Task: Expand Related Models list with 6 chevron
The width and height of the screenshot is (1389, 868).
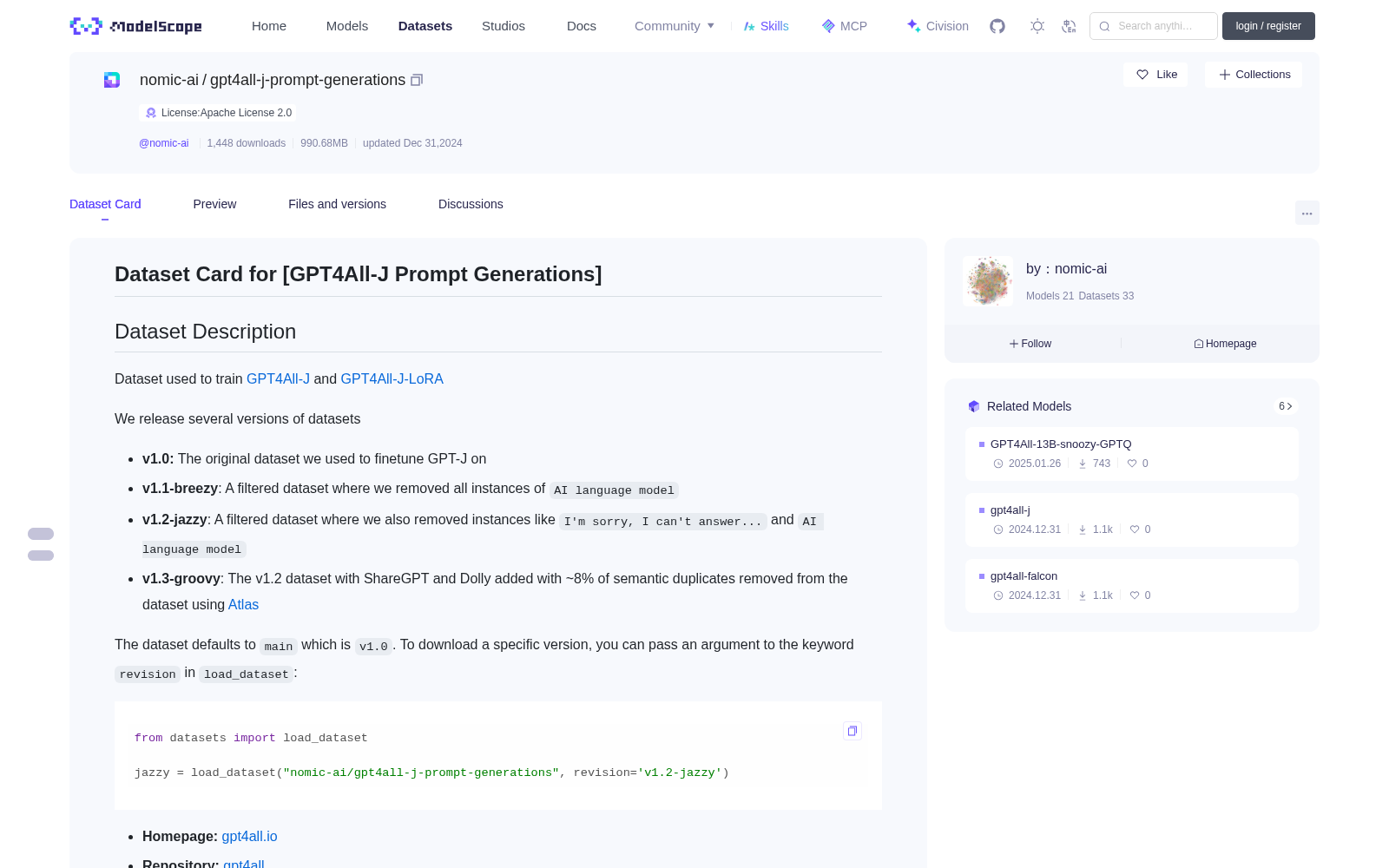Action: point(1286,406)
